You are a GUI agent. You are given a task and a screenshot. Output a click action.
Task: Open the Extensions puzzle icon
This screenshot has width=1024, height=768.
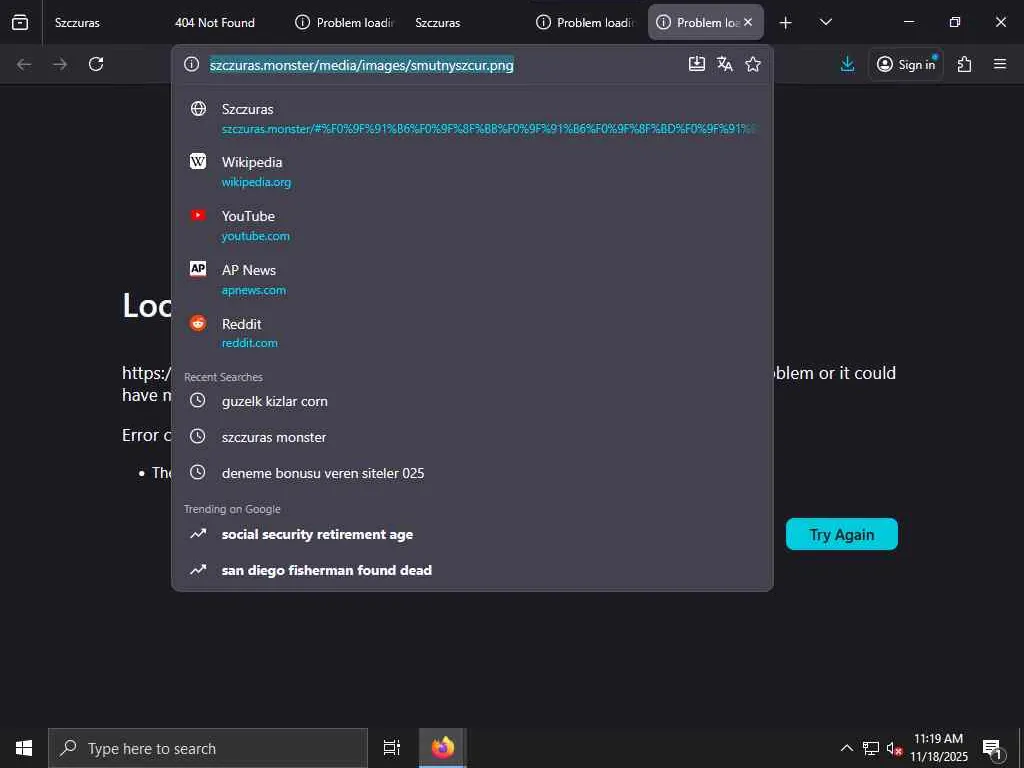click(x=964, y=64)
